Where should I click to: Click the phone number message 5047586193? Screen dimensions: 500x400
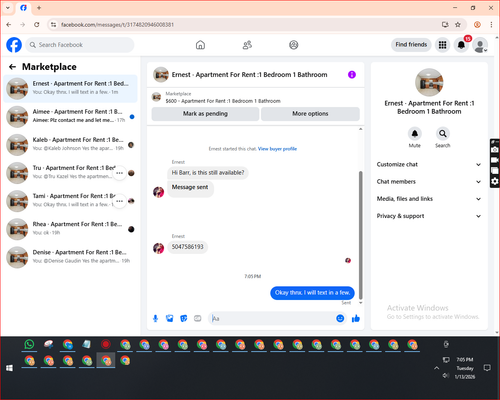(187, 247)
